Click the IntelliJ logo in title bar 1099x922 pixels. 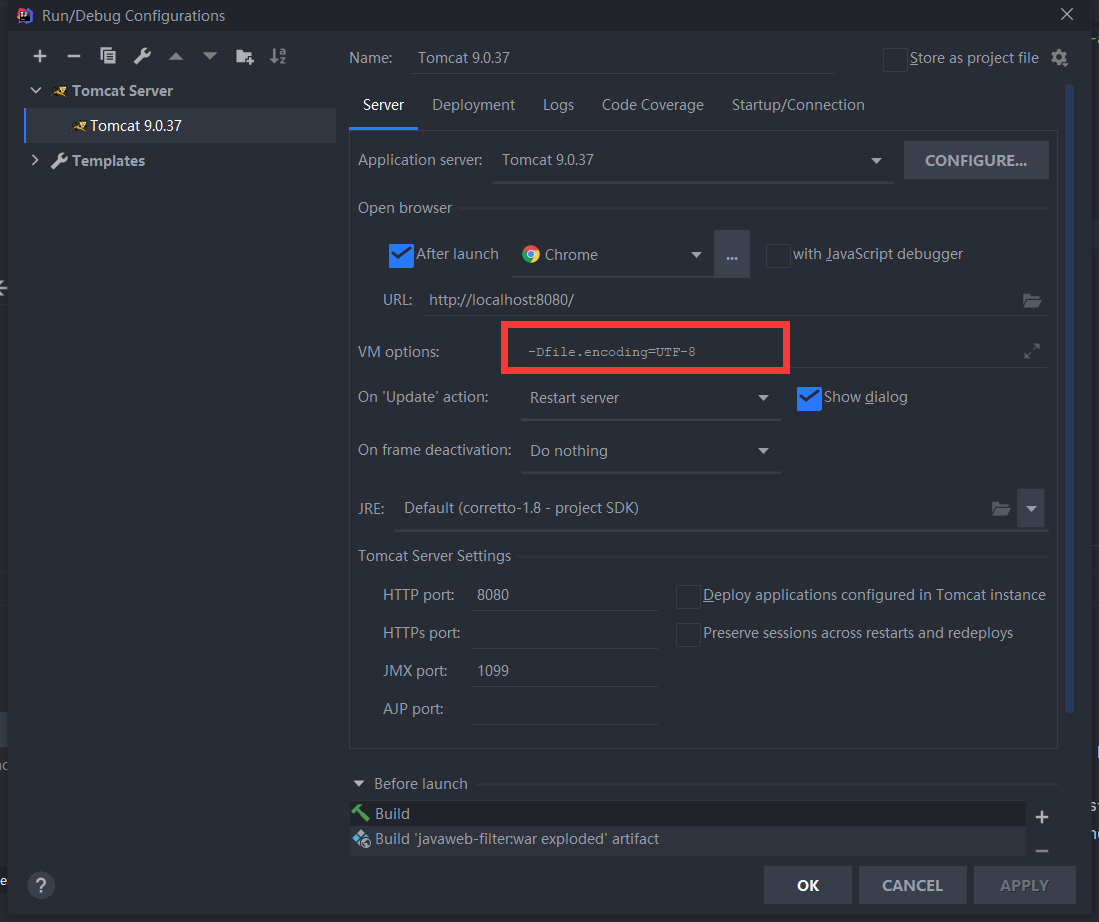(25, 15)
